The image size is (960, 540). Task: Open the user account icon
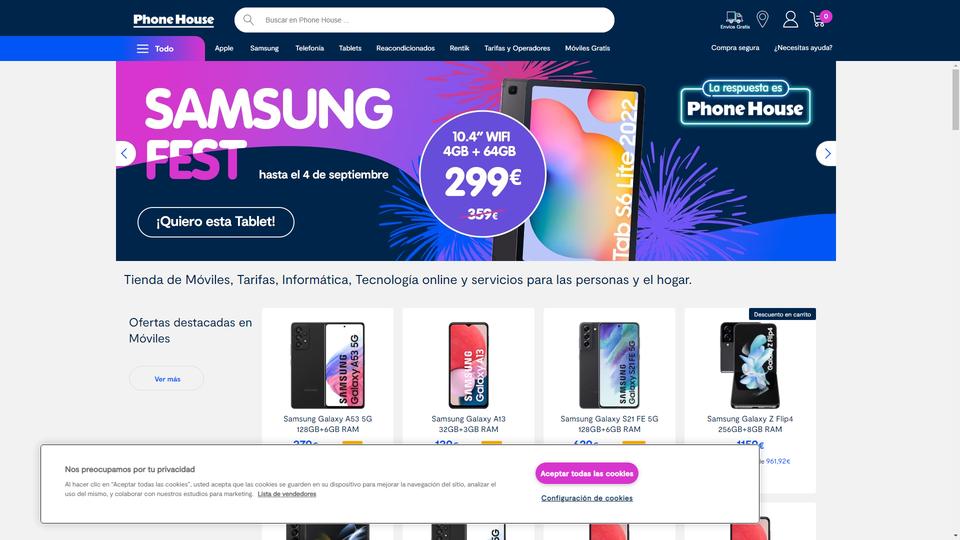pyautogui.click(x=790, y=19)
